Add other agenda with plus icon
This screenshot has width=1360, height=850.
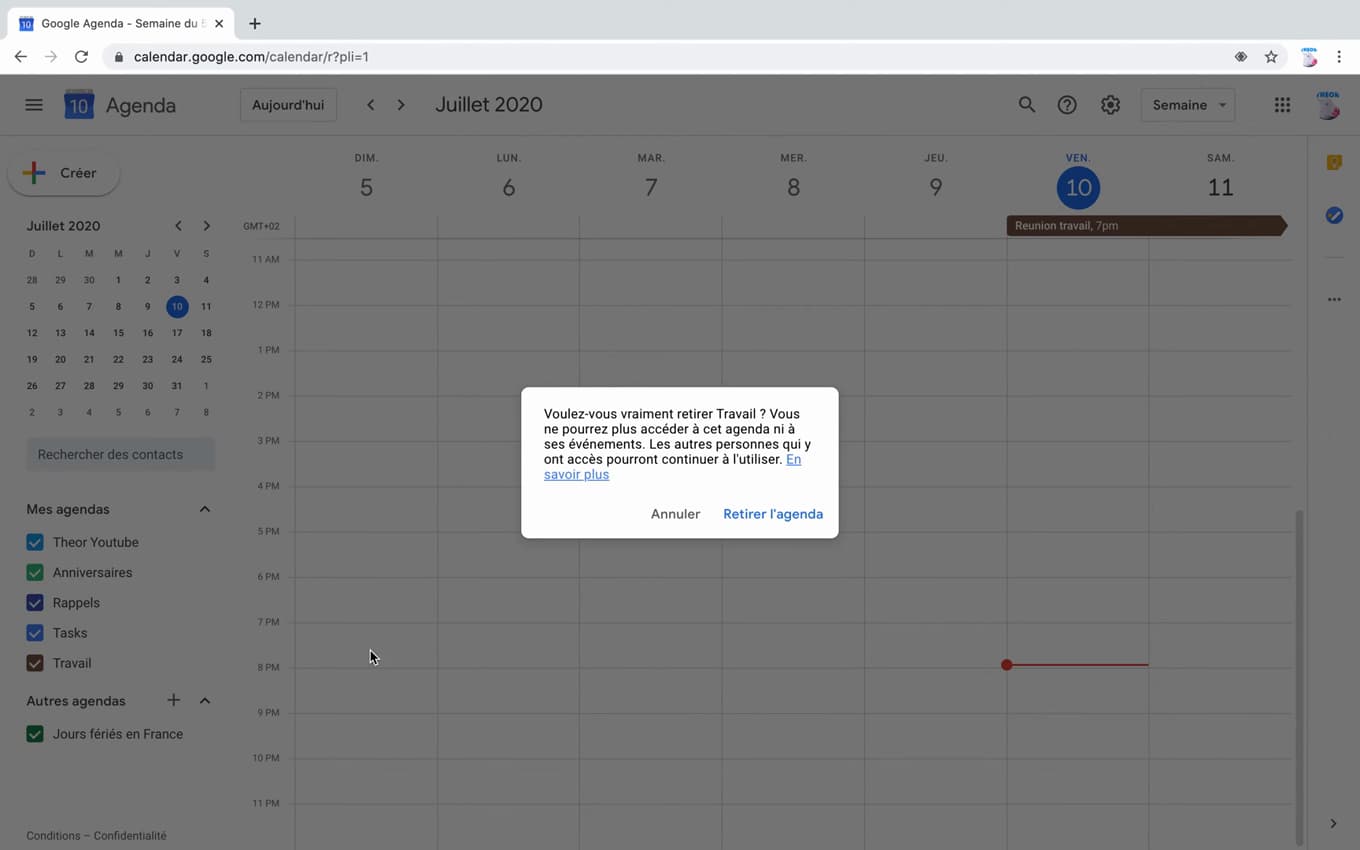coord(173,700)
